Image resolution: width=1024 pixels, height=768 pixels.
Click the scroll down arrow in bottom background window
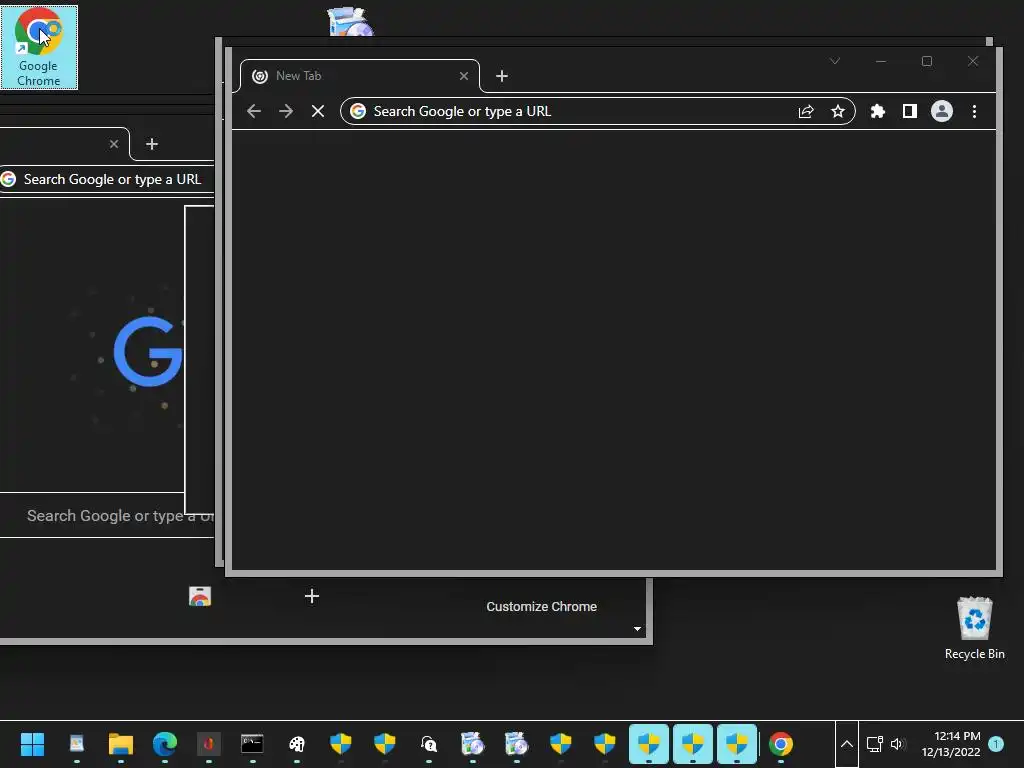tap(637, 629)
